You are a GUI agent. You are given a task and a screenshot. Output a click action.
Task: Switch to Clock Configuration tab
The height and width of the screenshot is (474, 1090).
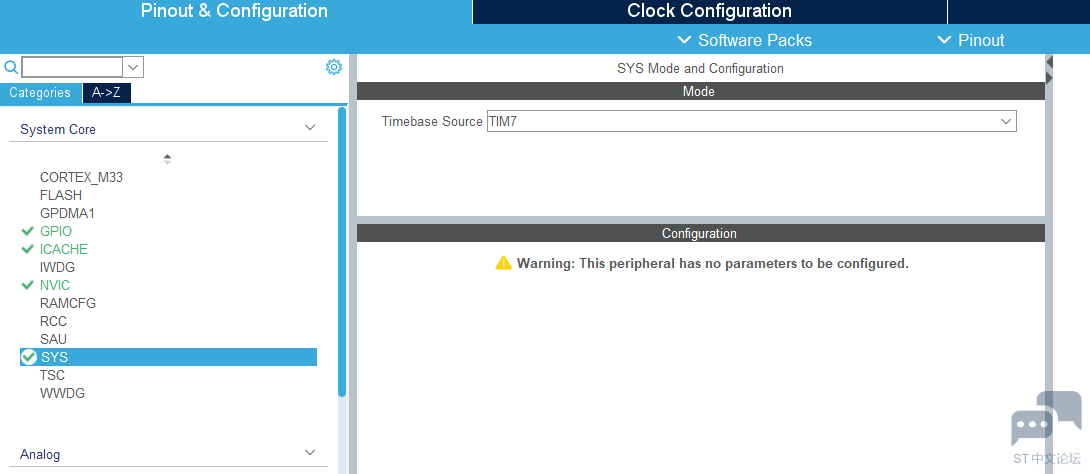[x=709, y=11]
